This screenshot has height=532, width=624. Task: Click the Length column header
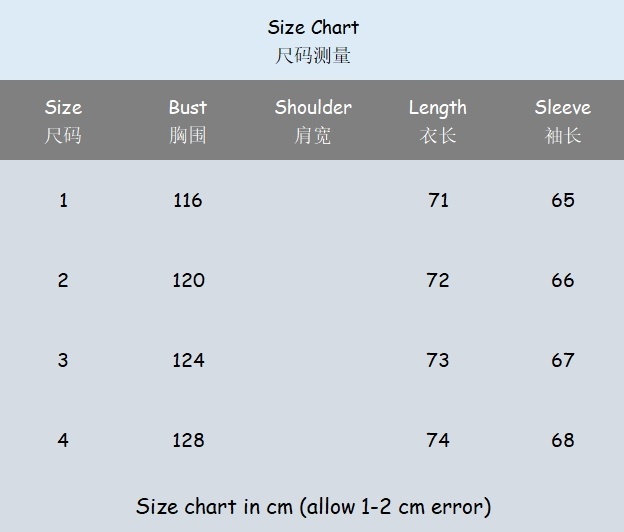click(437, 108)
